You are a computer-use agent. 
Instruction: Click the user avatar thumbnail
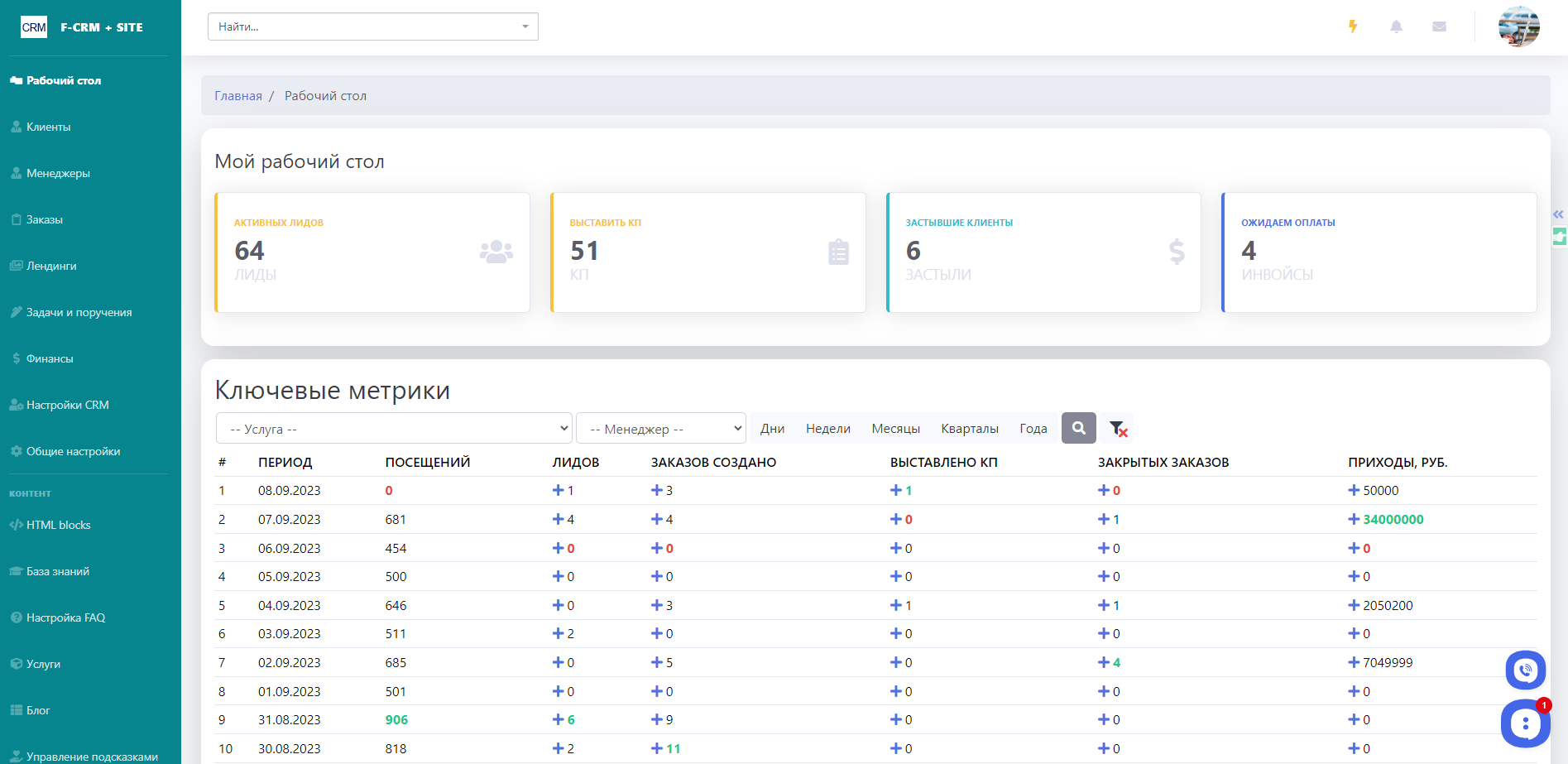1518,26
